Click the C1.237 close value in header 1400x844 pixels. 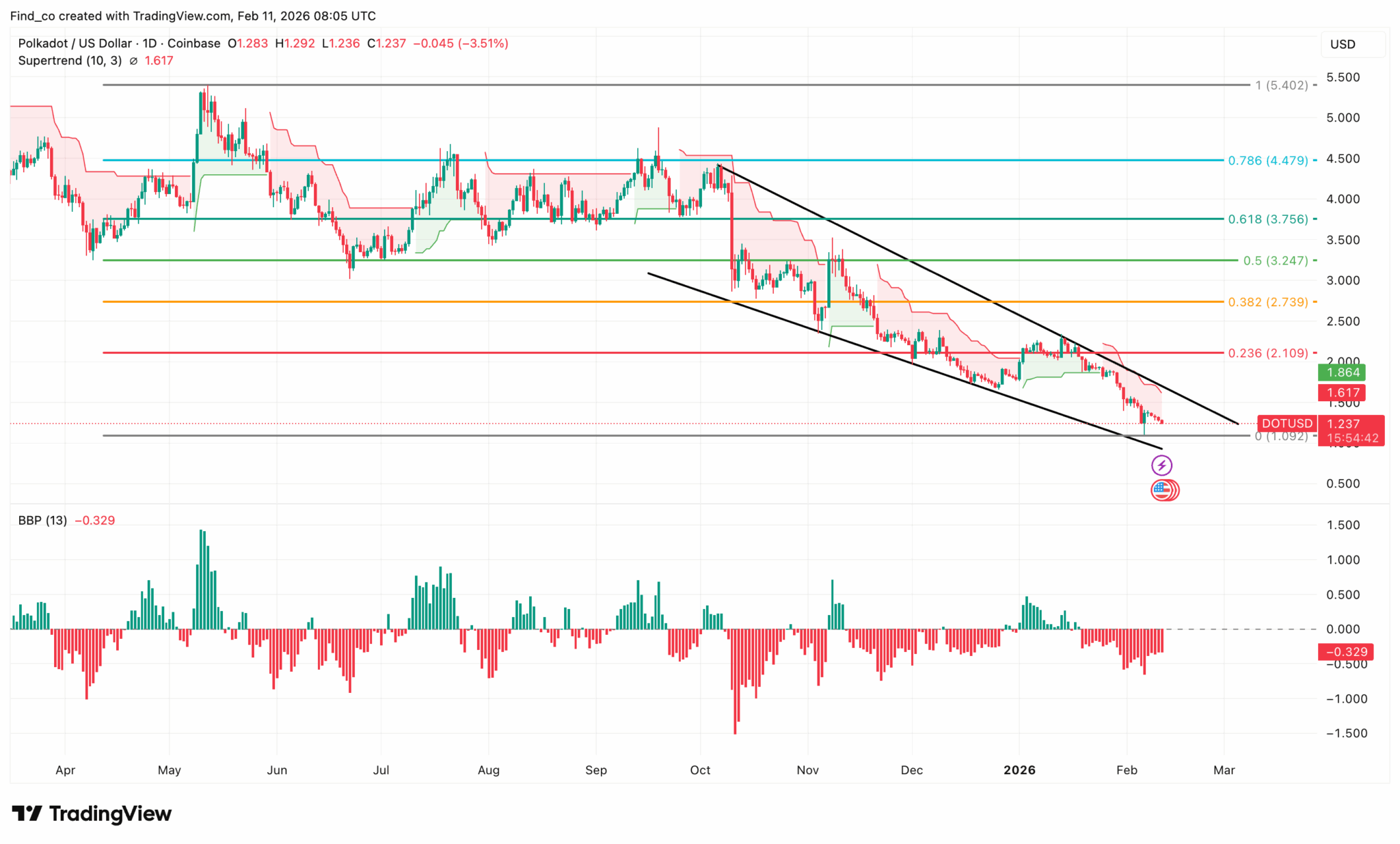point(386,43)
